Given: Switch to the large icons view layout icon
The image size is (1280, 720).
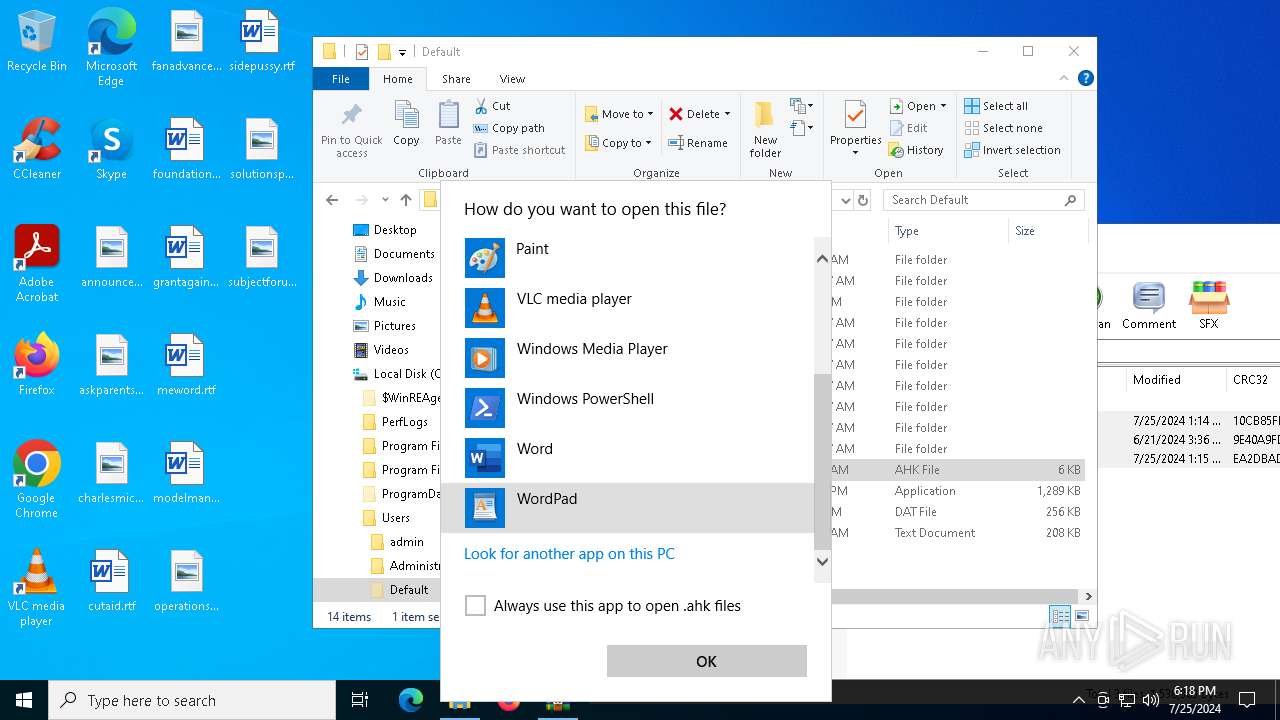Looking at the screenshot, I should 1081,616.
